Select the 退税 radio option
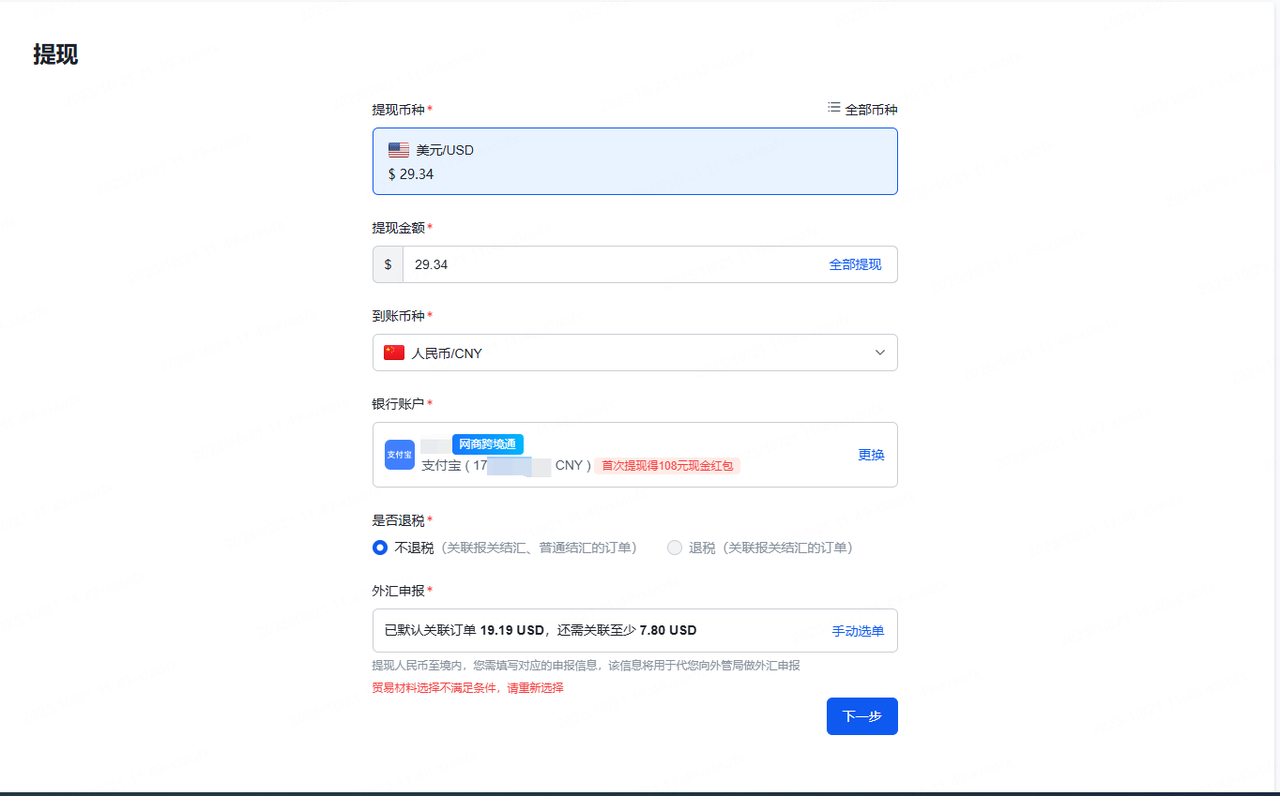 675,548
